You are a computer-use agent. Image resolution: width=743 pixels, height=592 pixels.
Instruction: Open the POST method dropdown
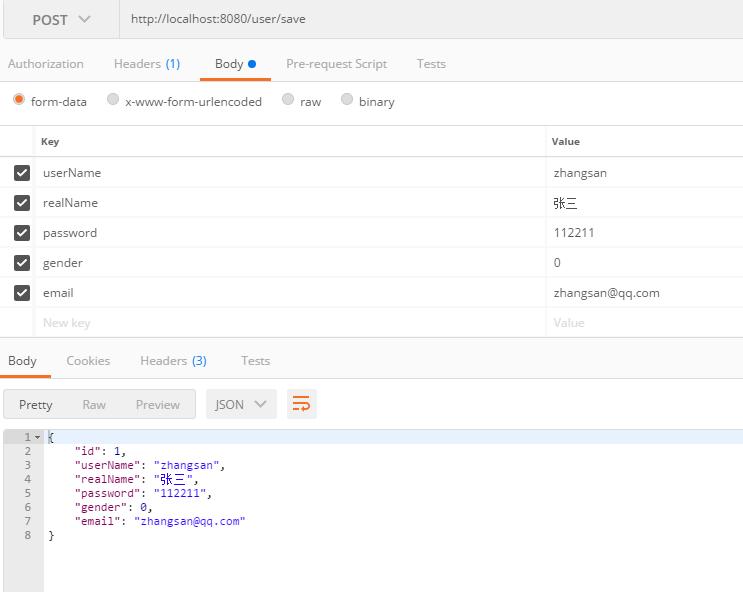60,20
